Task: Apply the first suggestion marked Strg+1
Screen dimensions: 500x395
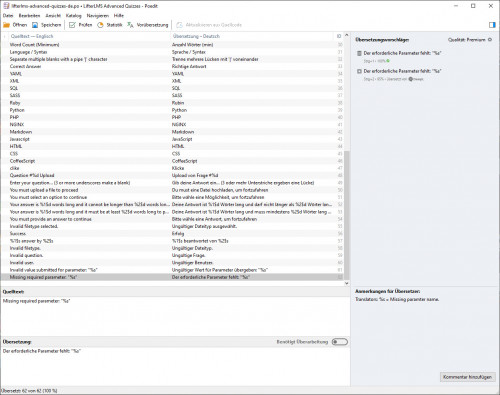Action: tap(402, 56)
